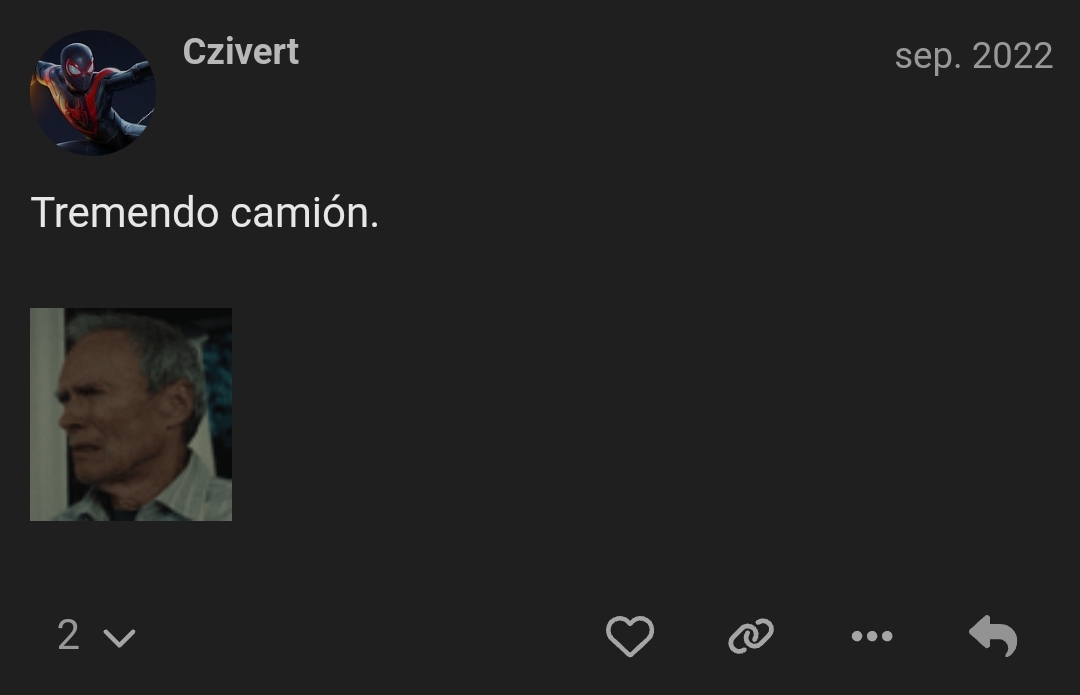1080x695 pixels.
Task: Click the sep. 2022 post date
Action: tap(973, 56)
